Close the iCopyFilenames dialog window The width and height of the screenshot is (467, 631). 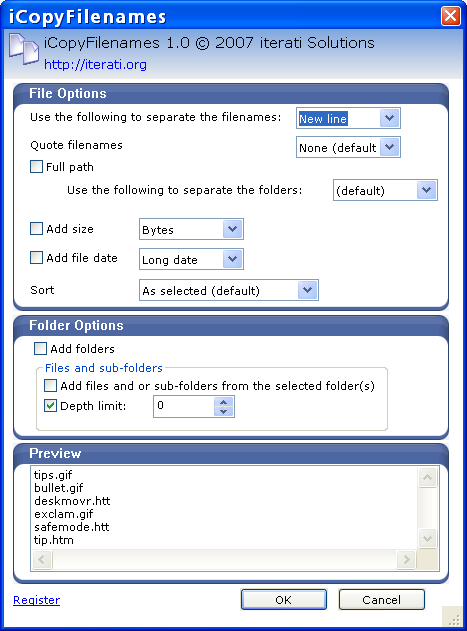tap(450, 16)
